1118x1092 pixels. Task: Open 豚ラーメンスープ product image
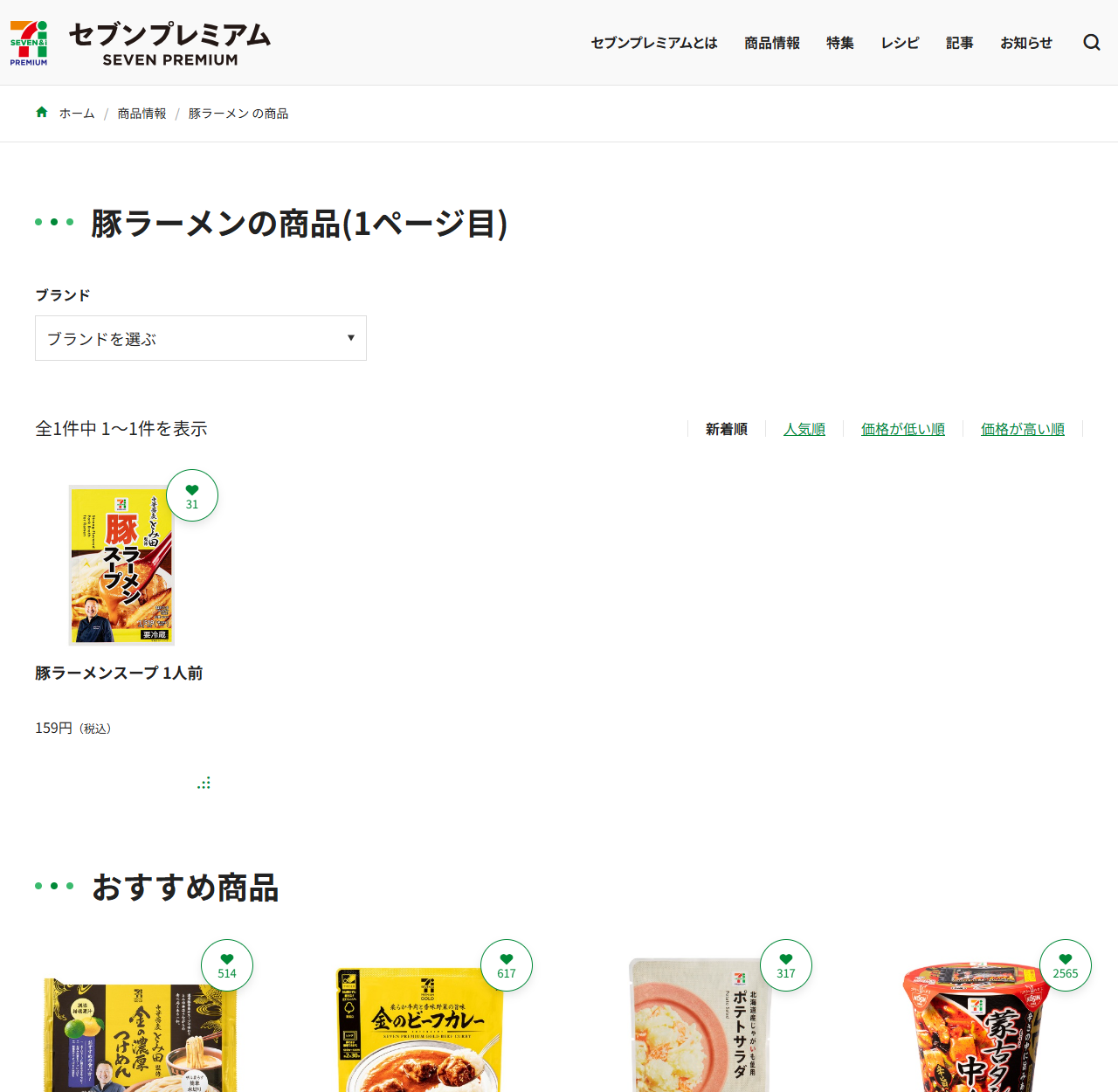(121, 565)
